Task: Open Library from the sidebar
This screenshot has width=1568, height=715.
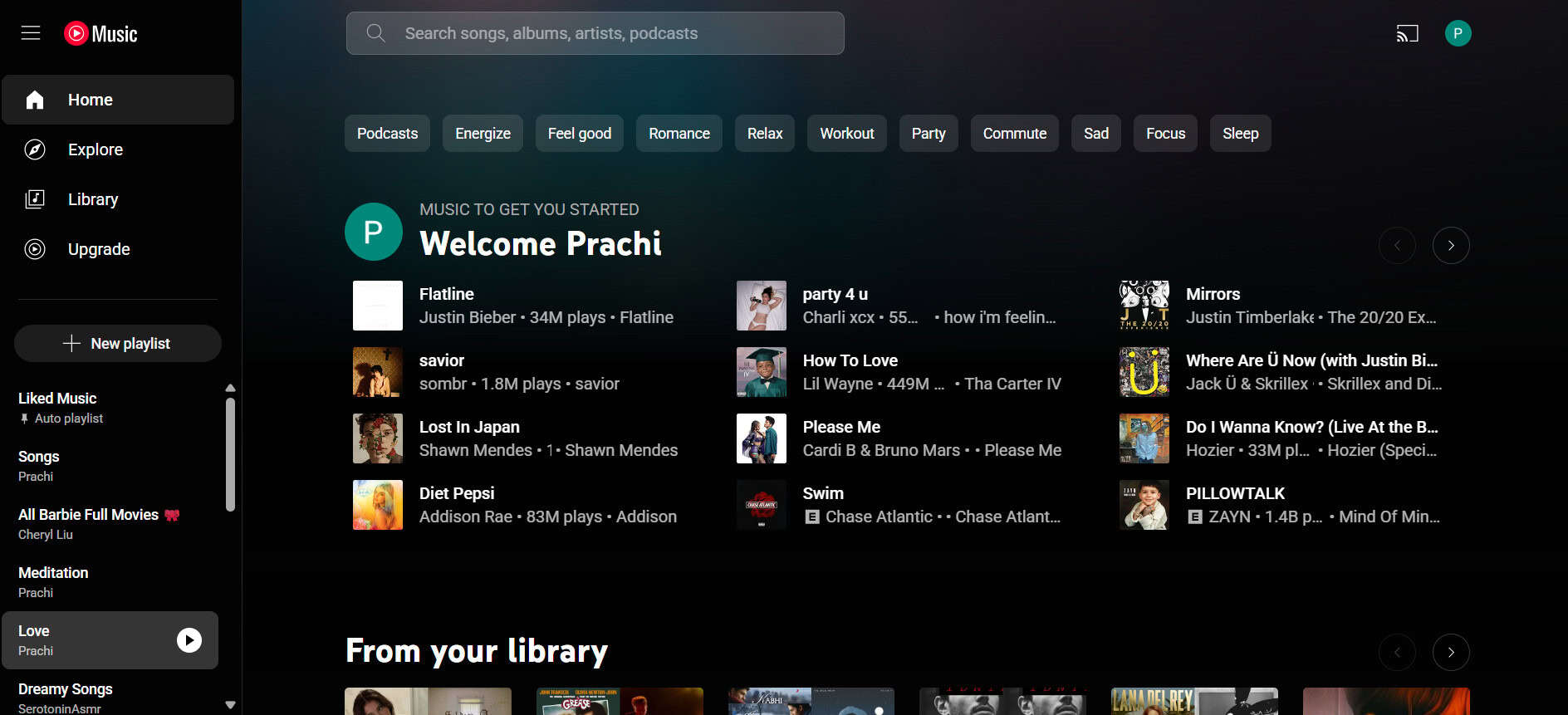Action: pos(93,199)
